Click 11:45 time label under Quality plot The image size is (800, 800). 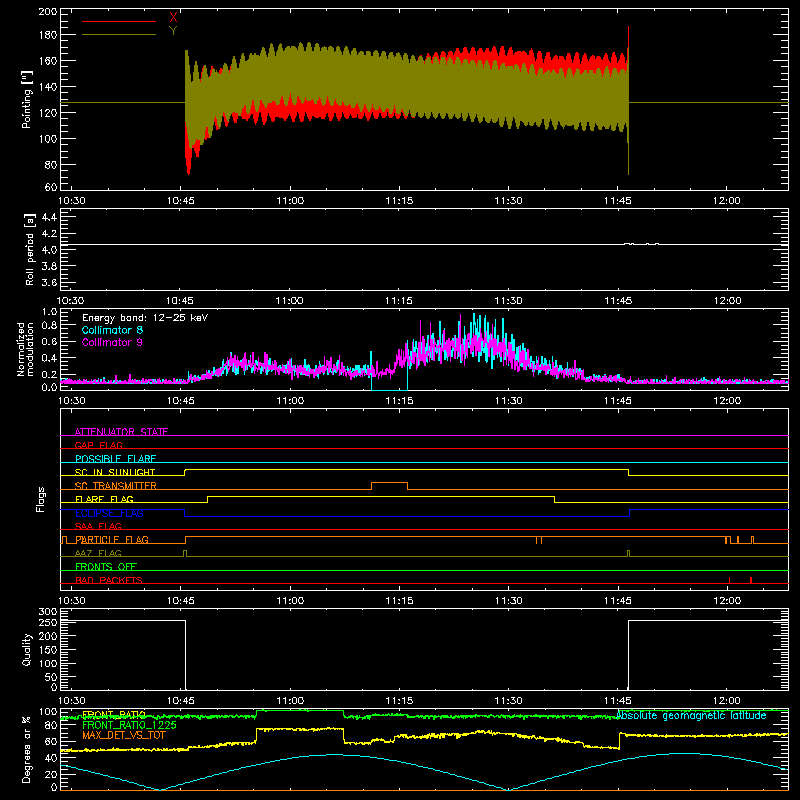pyautogui.click(x=617, y=701)
